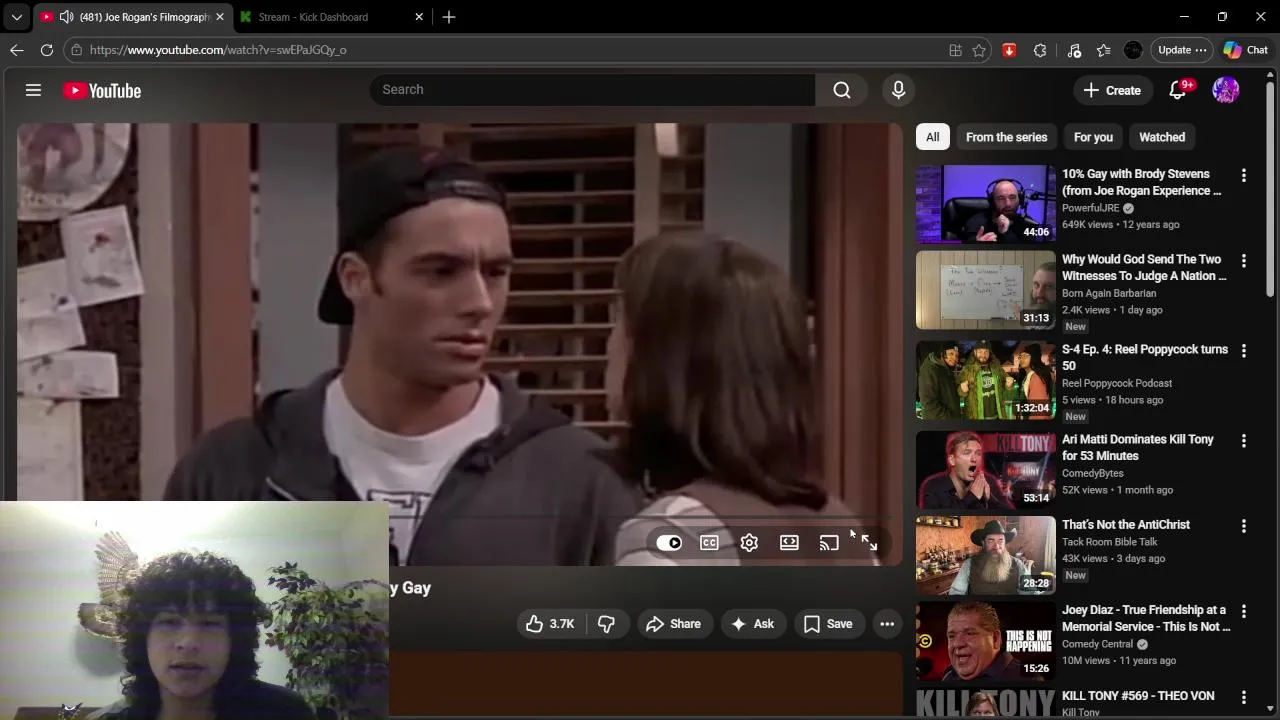Close the Kick Dashboard tab
Screen dimensions: 1280x720
click(419, 17)
